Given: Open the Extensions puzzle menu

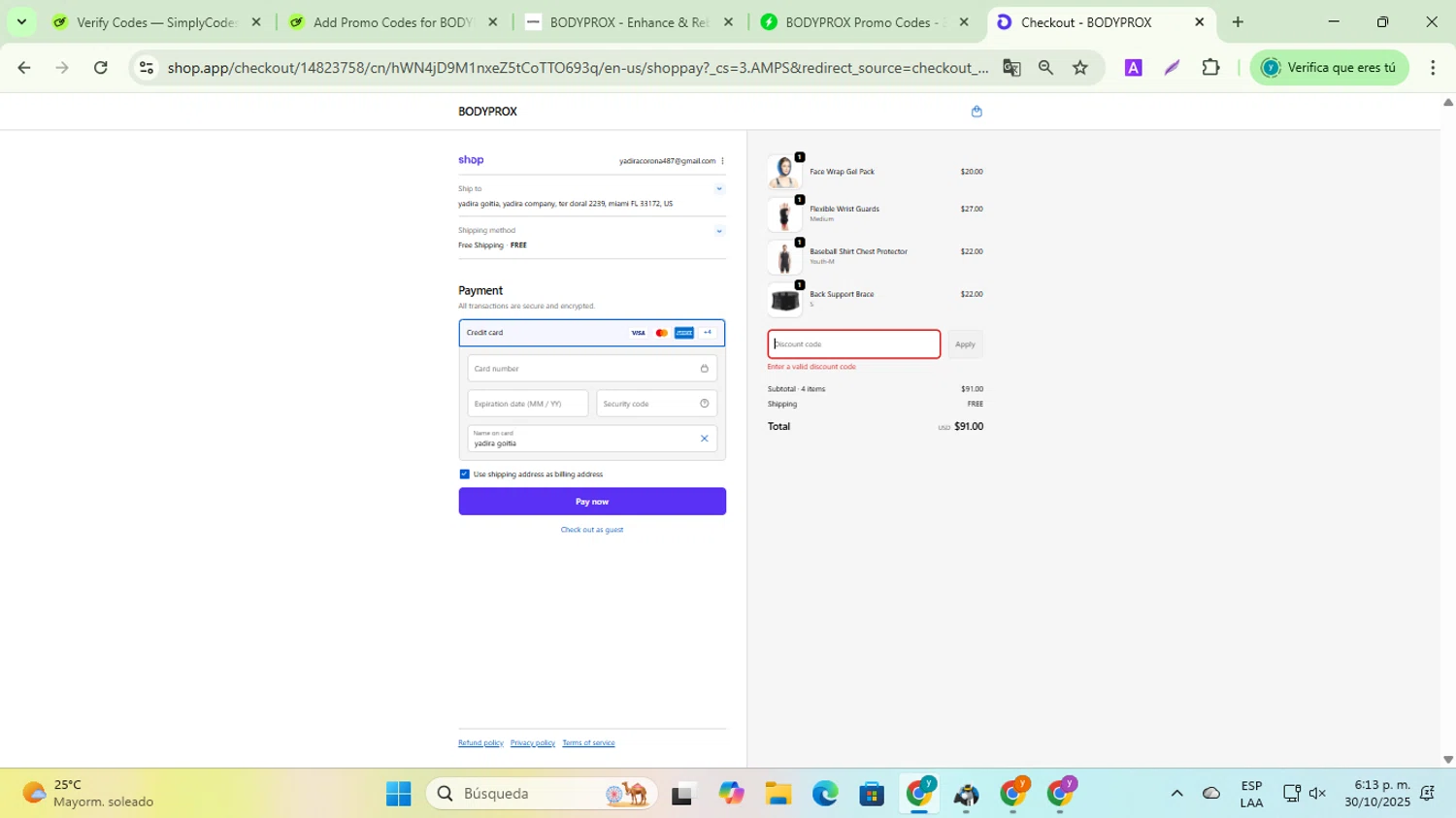Looking at the screenshot, I should point(1210,68).
